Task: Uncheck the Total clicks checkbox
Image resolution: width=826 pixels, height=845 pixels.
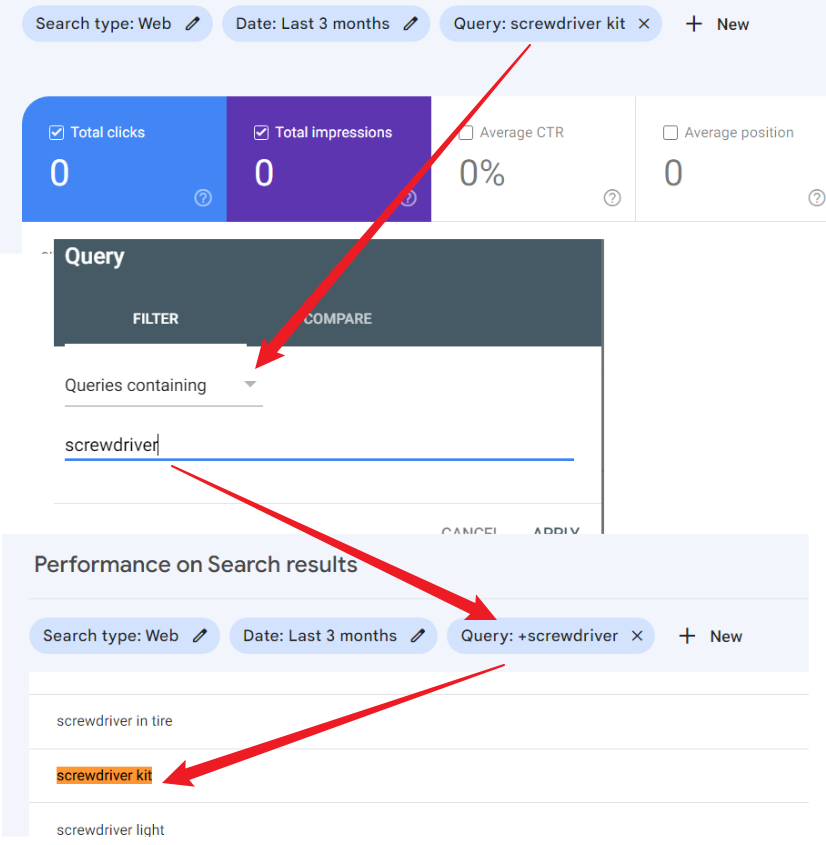Action: [57, 132]
